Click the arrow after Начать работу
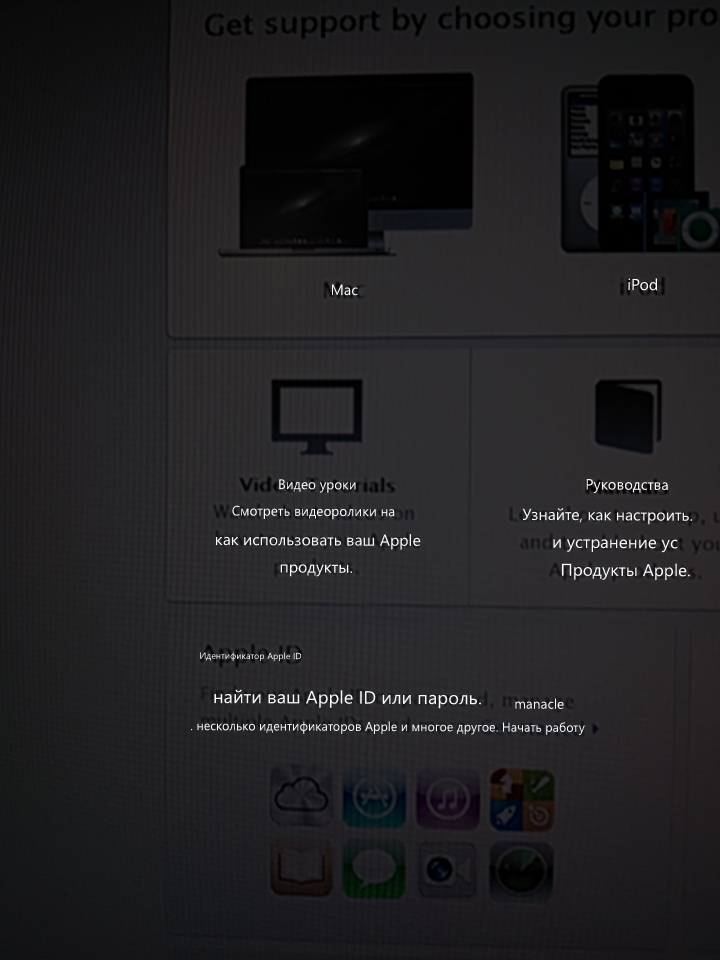The image size is (720, 960). click(x=596, y=729)
